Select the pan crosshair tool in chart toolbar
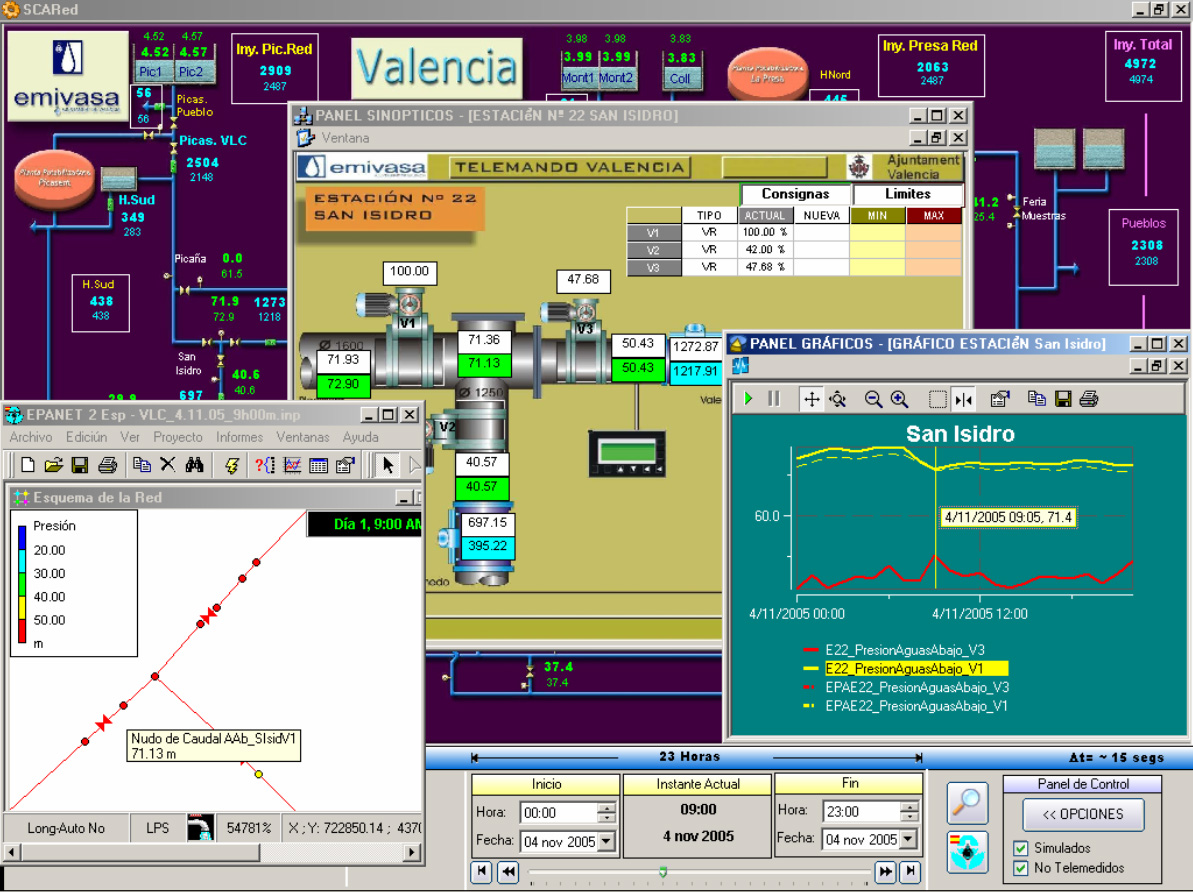The image size is (1193, 892). 812,399
